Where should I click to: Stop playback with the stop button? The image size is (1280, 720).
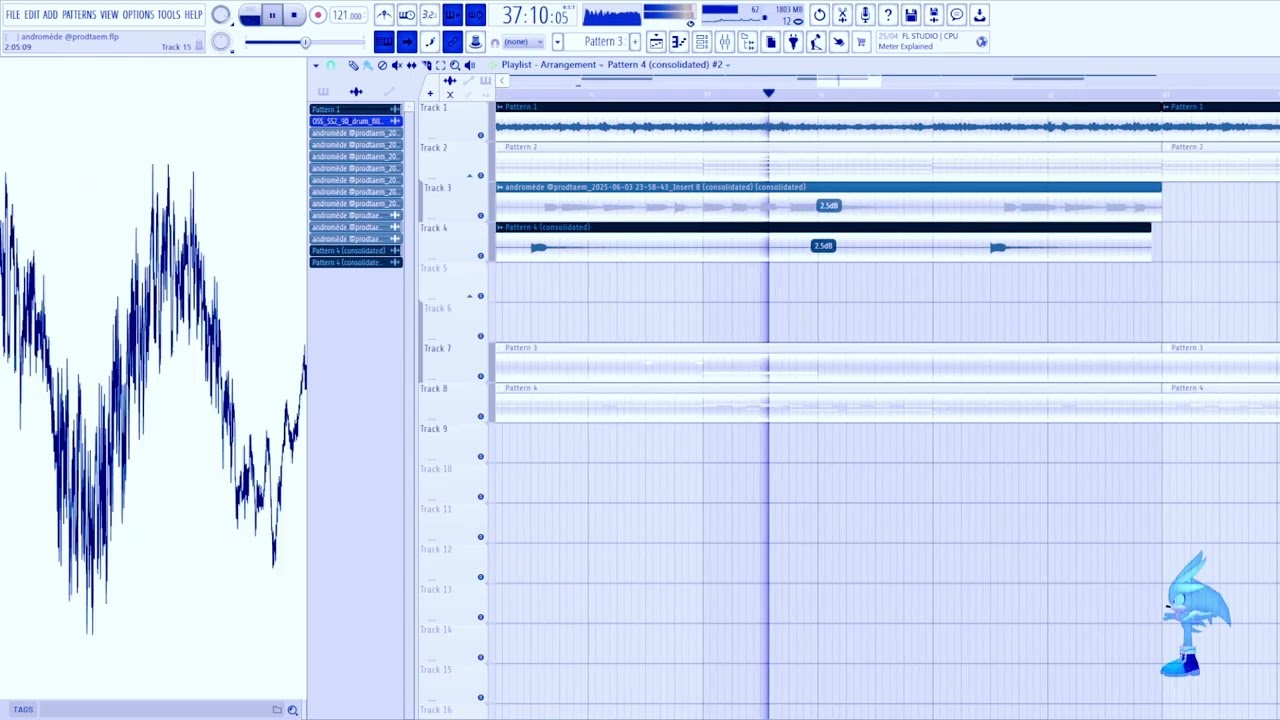pos(294,15)
